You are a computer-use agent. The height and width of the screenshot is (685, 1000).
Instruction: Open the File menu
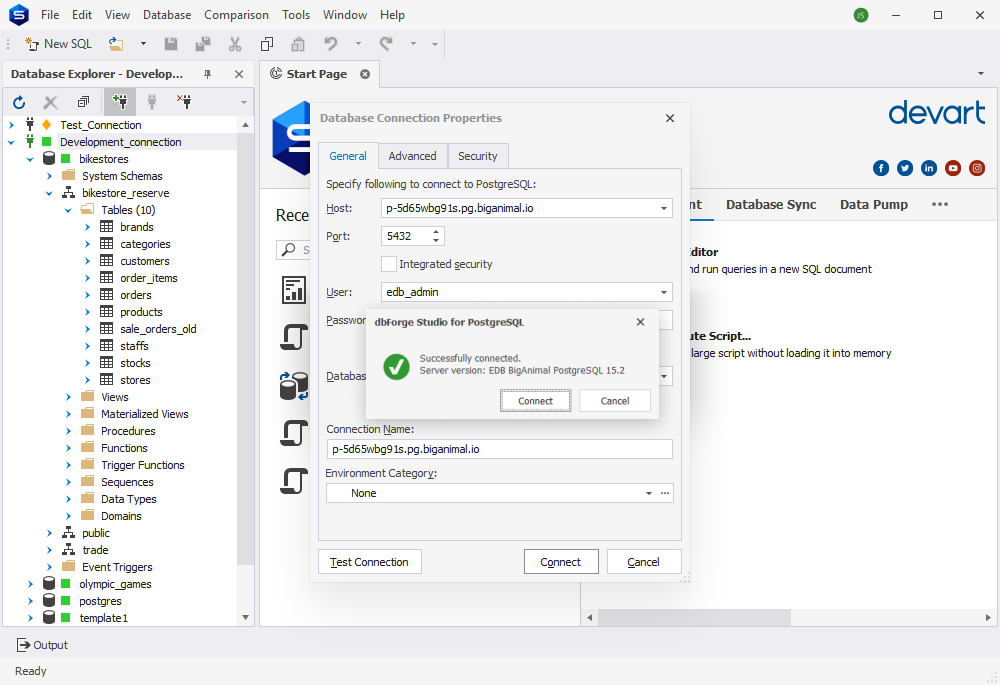click(50, 15)
